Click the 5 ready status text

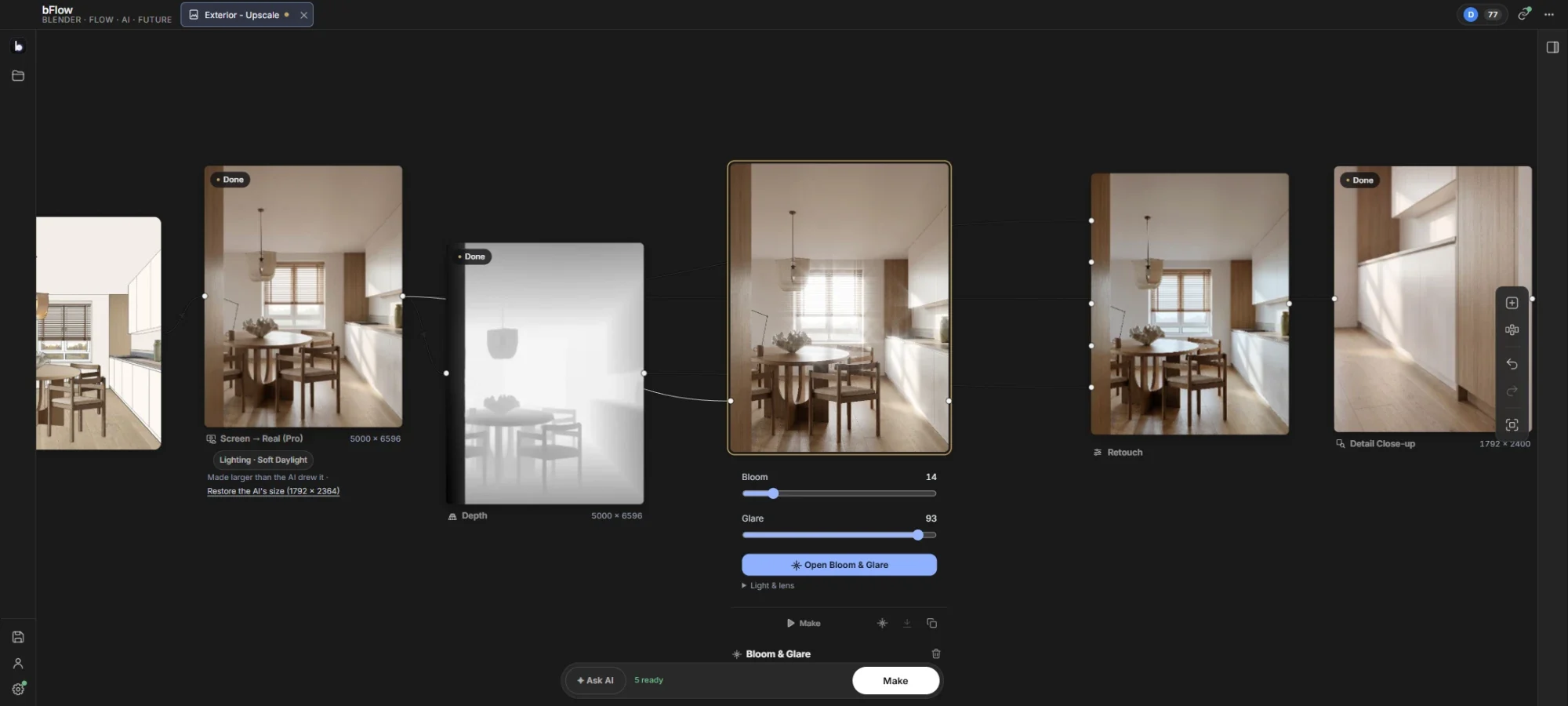648,680
